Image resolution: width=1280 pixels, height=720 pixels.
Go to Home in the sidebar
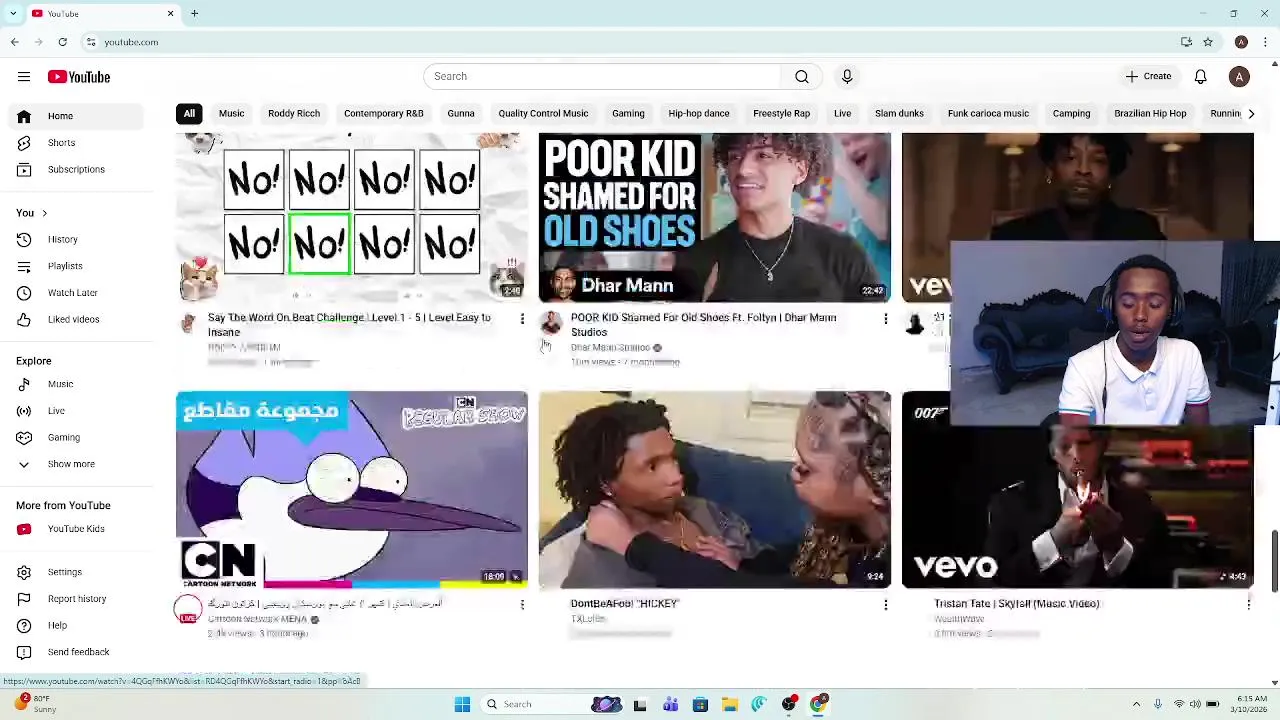point(78,116)
